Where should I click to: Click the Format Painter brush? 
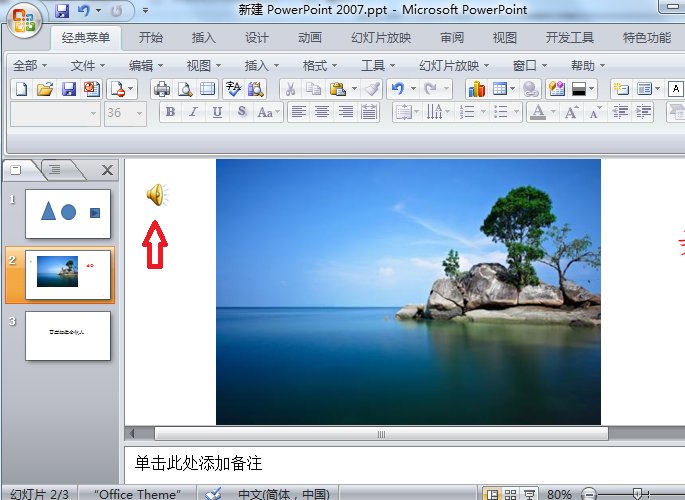point(373,89)
